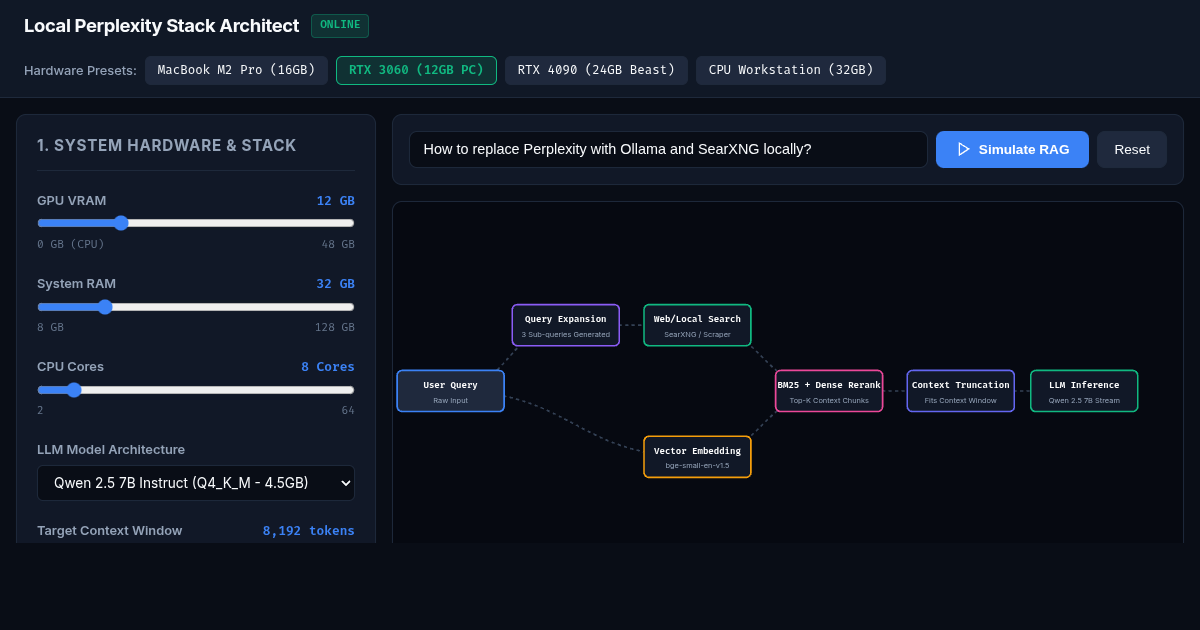Click the '48 GB' slider maximum label
Viewport: 1200px width, 630px height.
pos(338,244)
